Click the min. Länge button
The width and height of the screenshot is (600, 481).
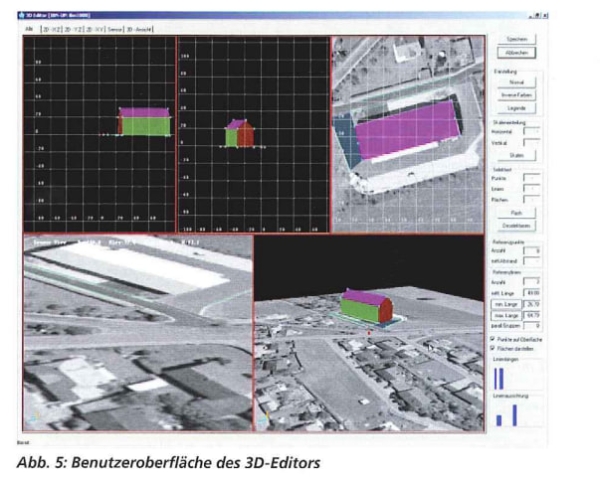click(x=505, y=302)
